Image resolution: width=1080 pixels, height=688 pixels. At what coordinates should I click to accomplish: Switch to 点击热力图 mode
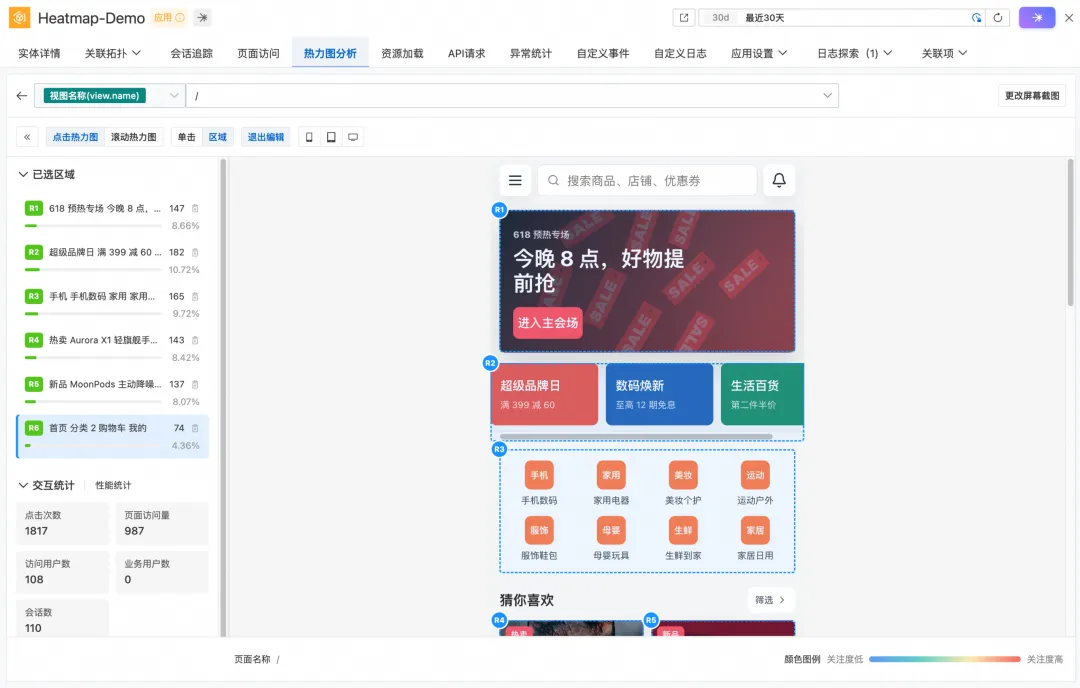tap(75, 137)
